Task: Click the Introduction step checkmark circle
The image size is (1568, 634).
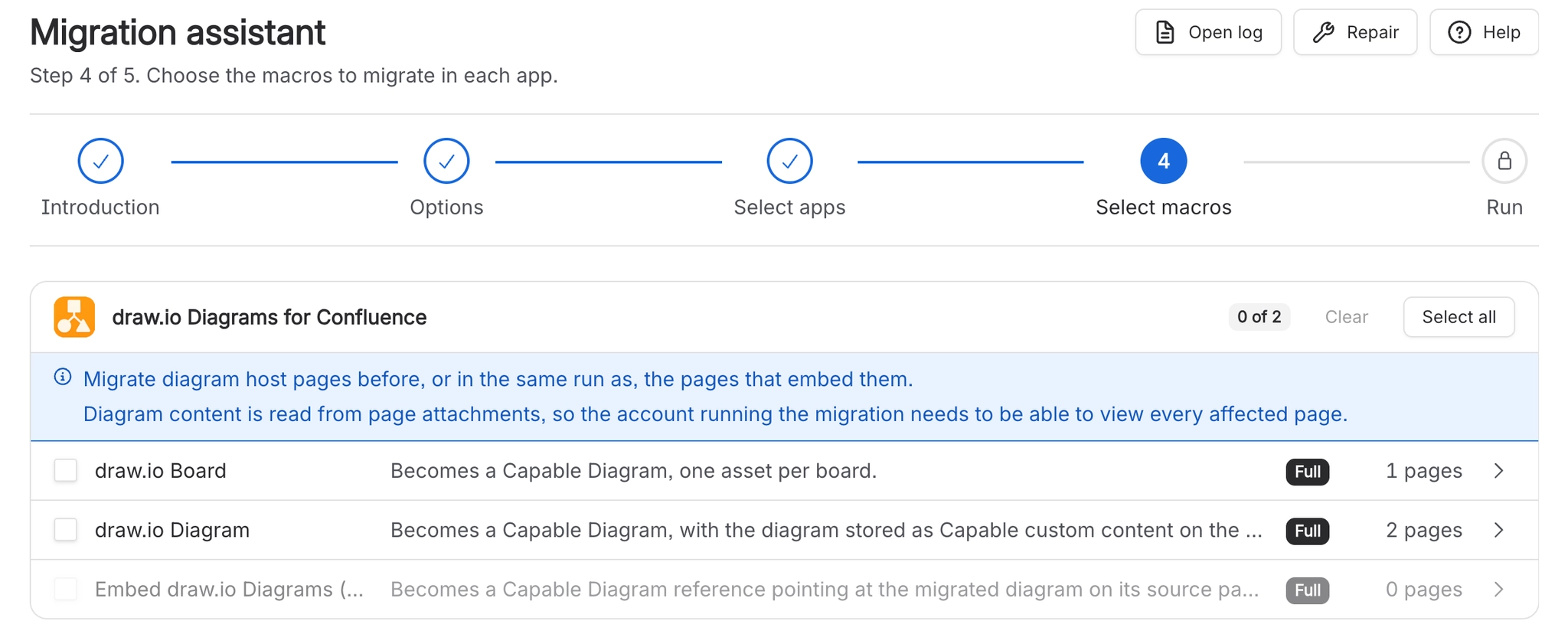Action: pos(100,161)
